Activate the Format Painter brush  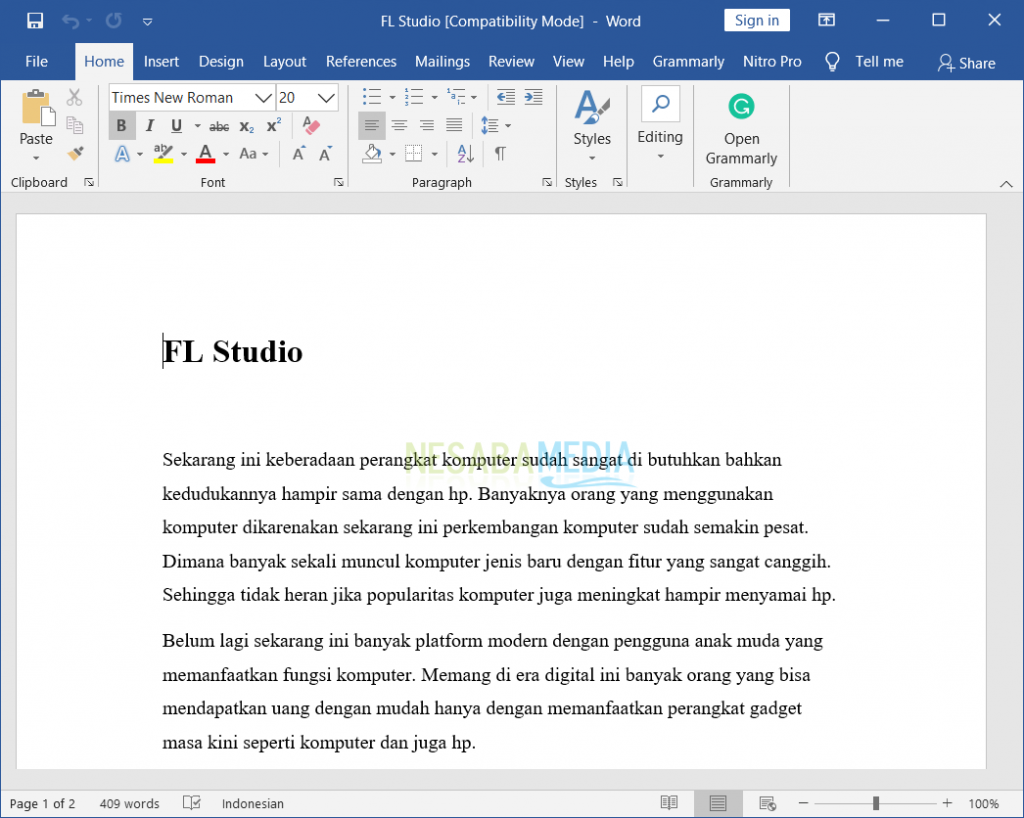75,153
